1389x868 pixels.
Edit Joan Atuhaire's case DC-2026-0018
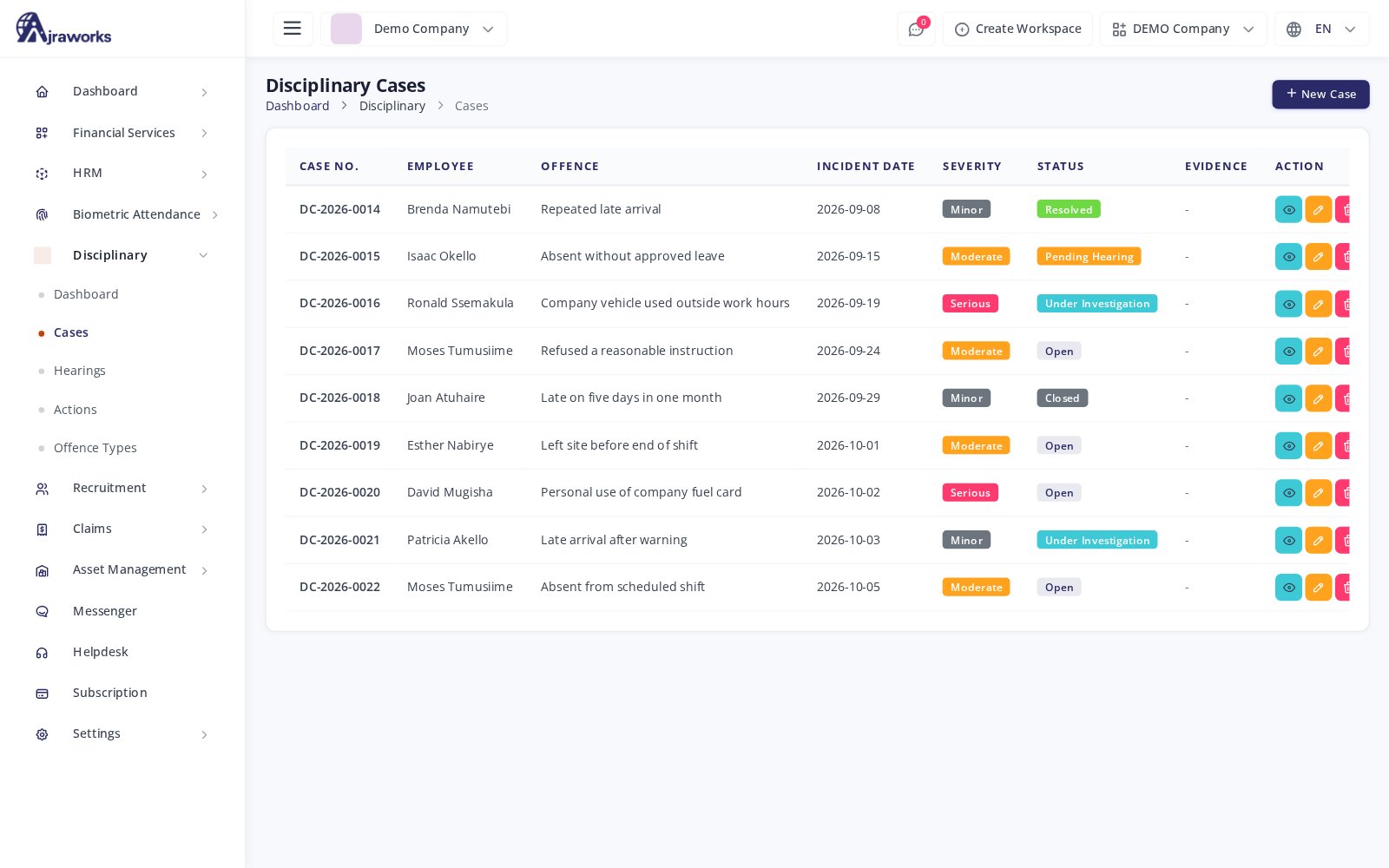coord(1318,398)
